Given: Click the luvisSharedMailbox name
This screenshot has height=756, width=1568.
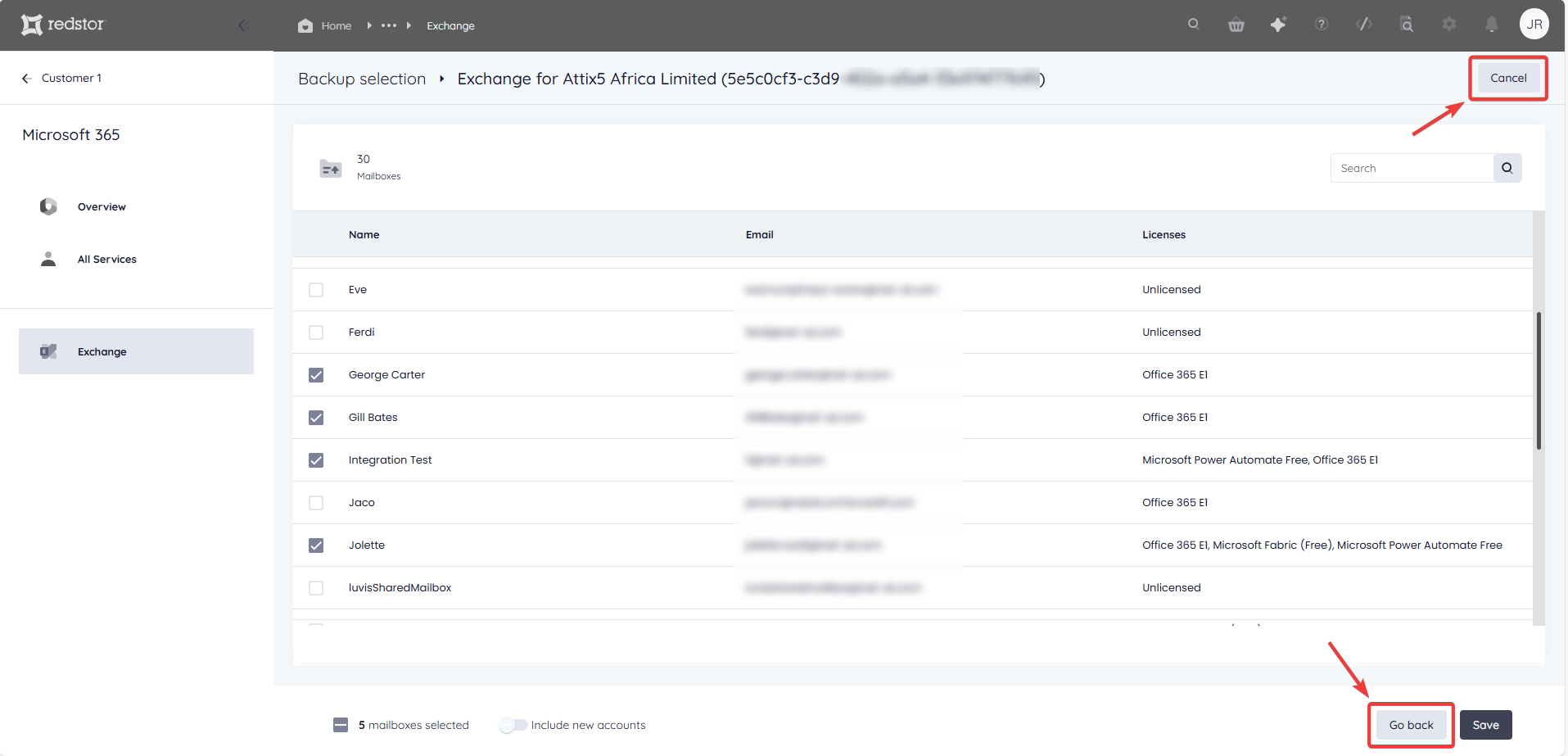Looking at the screenshot, I should click(x=400, y=587).
